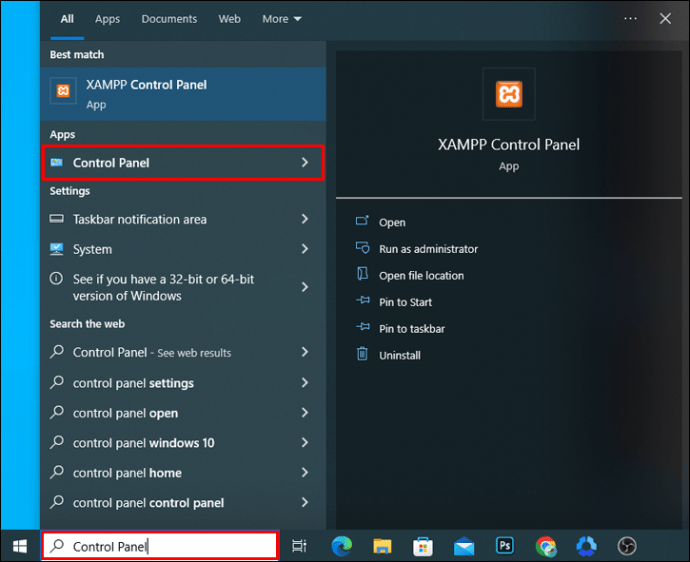Click the XAMPP icon in best match row
This screenshot has height=562, width=690.
63,91
